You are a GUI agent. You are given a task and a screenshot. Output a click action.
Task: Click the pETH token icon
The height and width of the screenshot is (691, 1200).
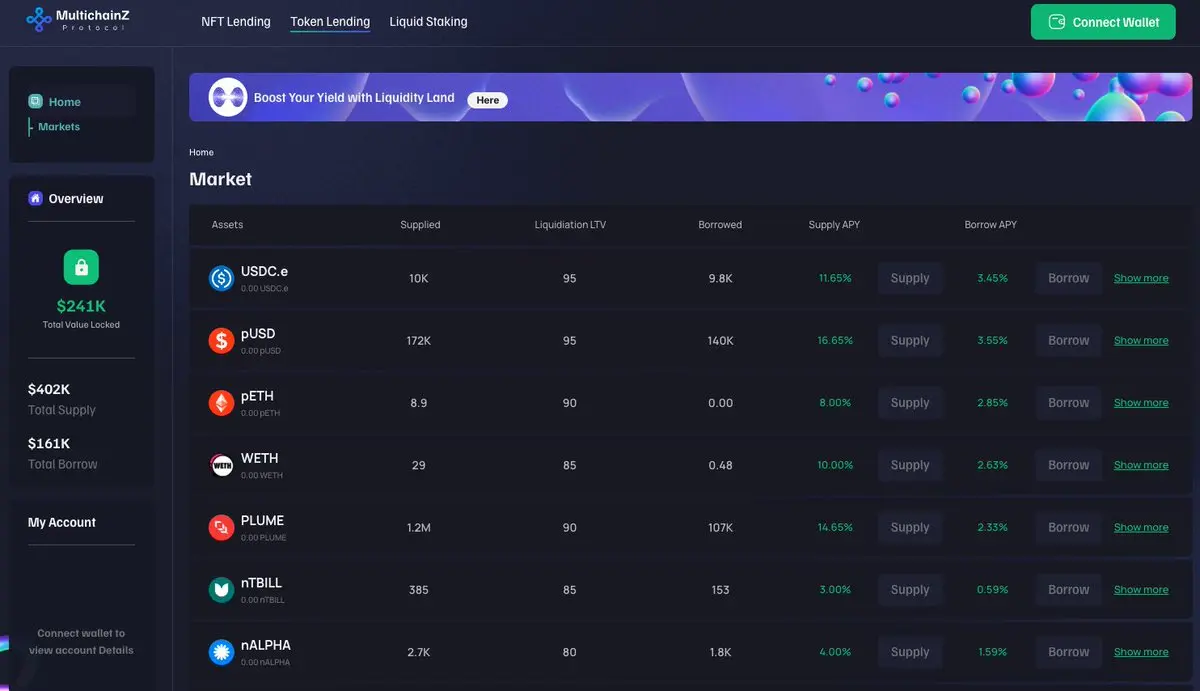[x=221, y=403]
